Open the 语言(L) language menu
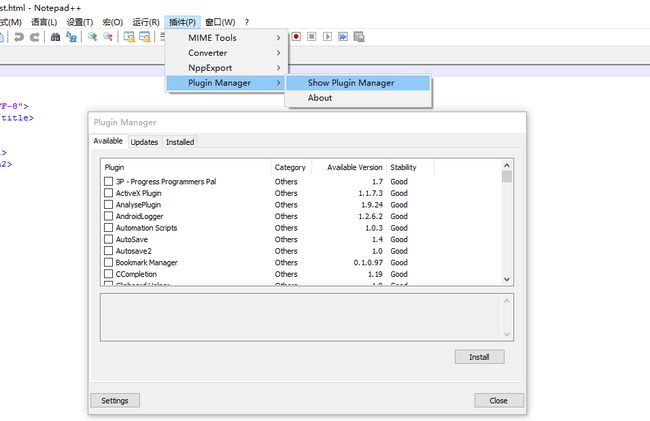 pos(44,22)
